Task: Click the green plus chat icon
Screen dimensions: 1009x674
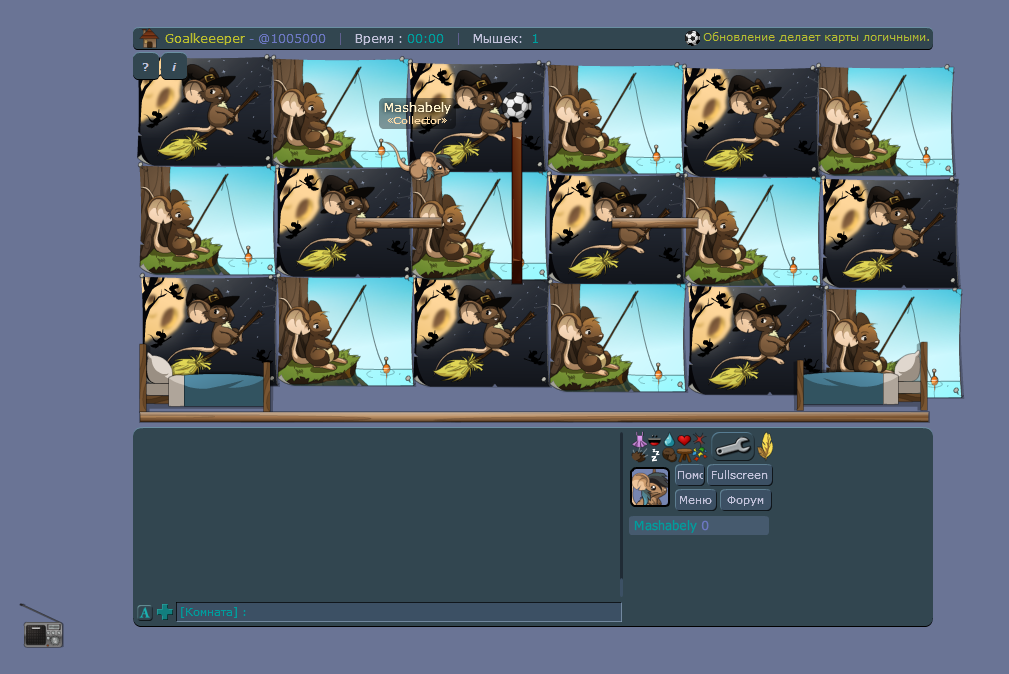Action: pyautogui.click(x=165, y=612)
